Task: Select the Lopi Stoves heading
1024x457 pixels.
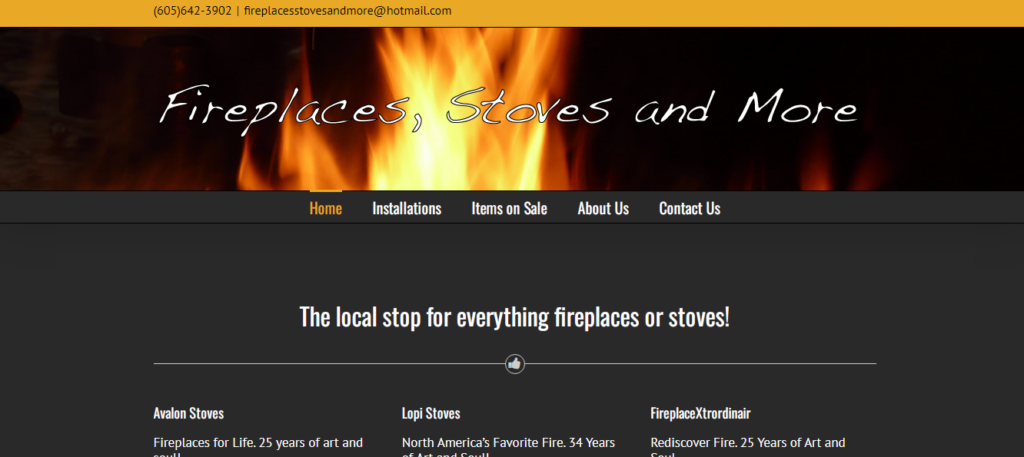Action: click(431, 413)
